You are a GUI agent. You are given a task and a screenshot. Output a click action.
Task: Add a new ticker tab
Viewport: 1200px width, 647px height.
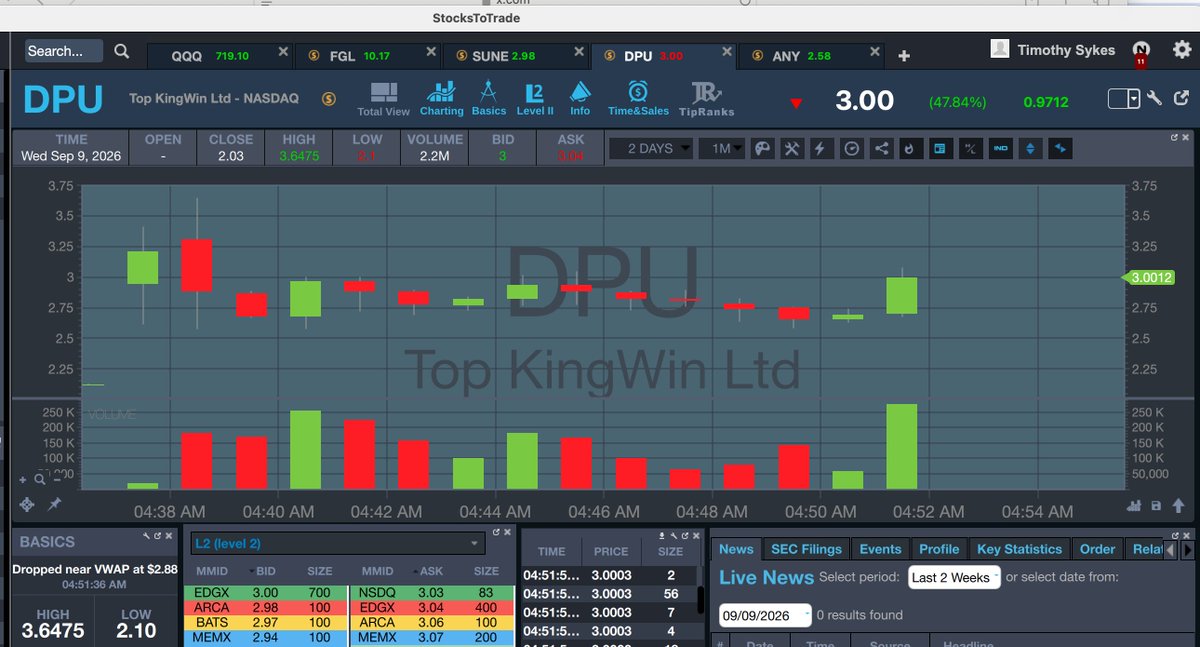(x=904, y=56)
